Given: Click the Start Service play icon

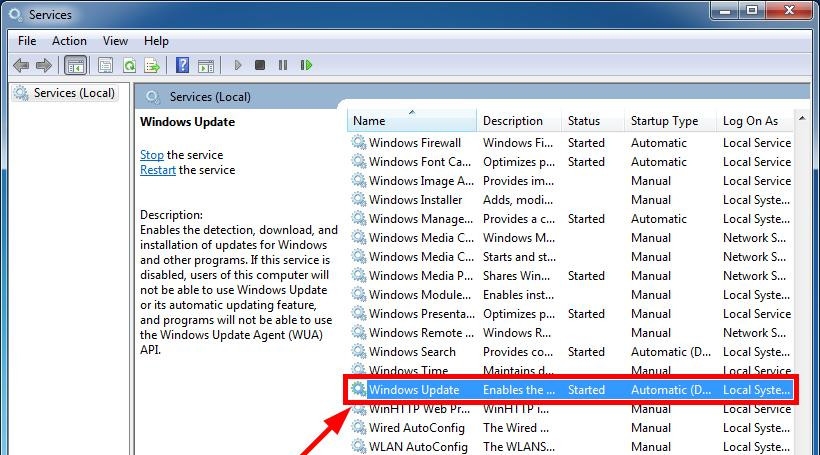Looking at the screenshot, I should coord(238,65).
